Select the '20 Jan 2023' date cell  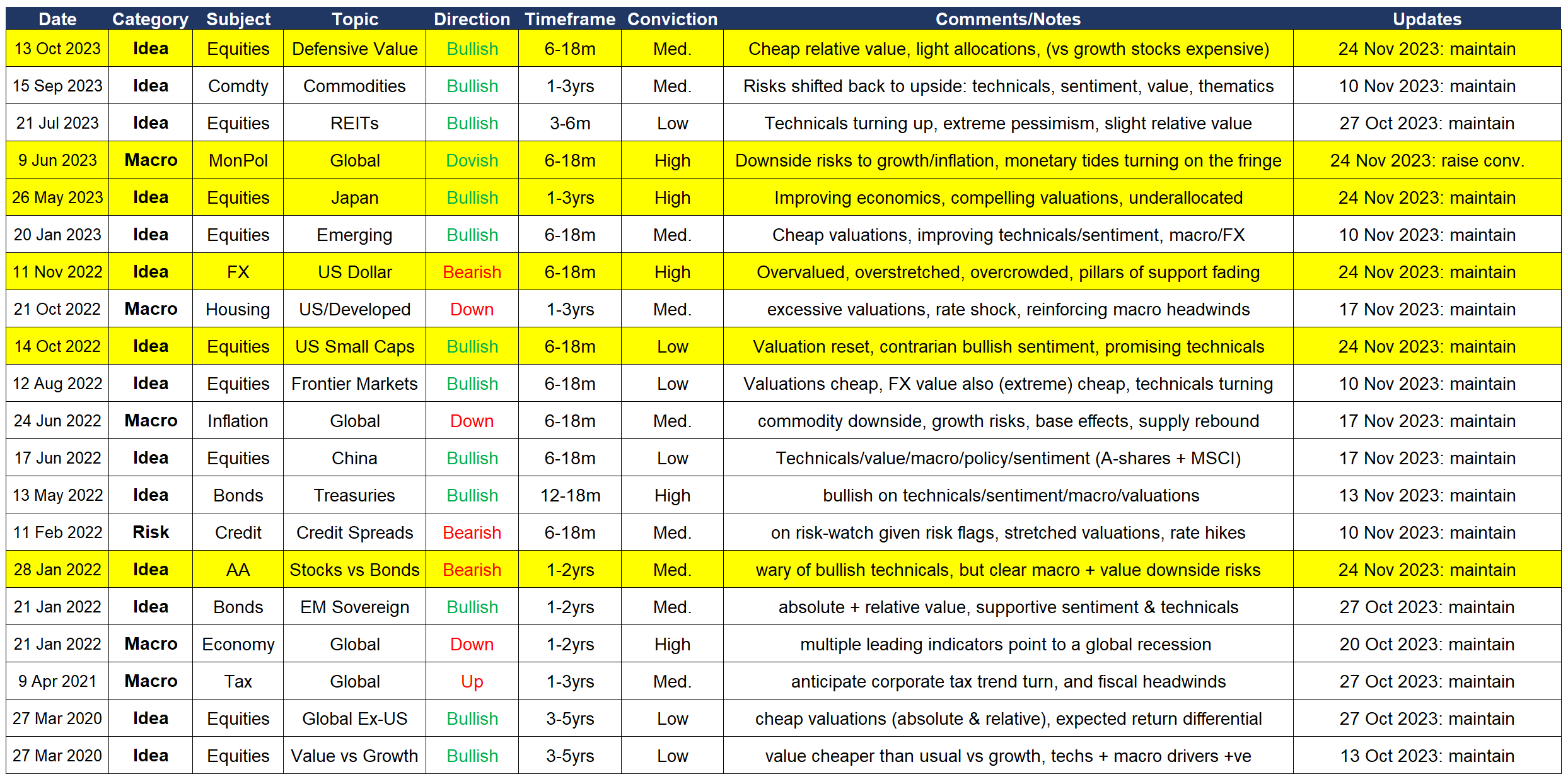57,235
